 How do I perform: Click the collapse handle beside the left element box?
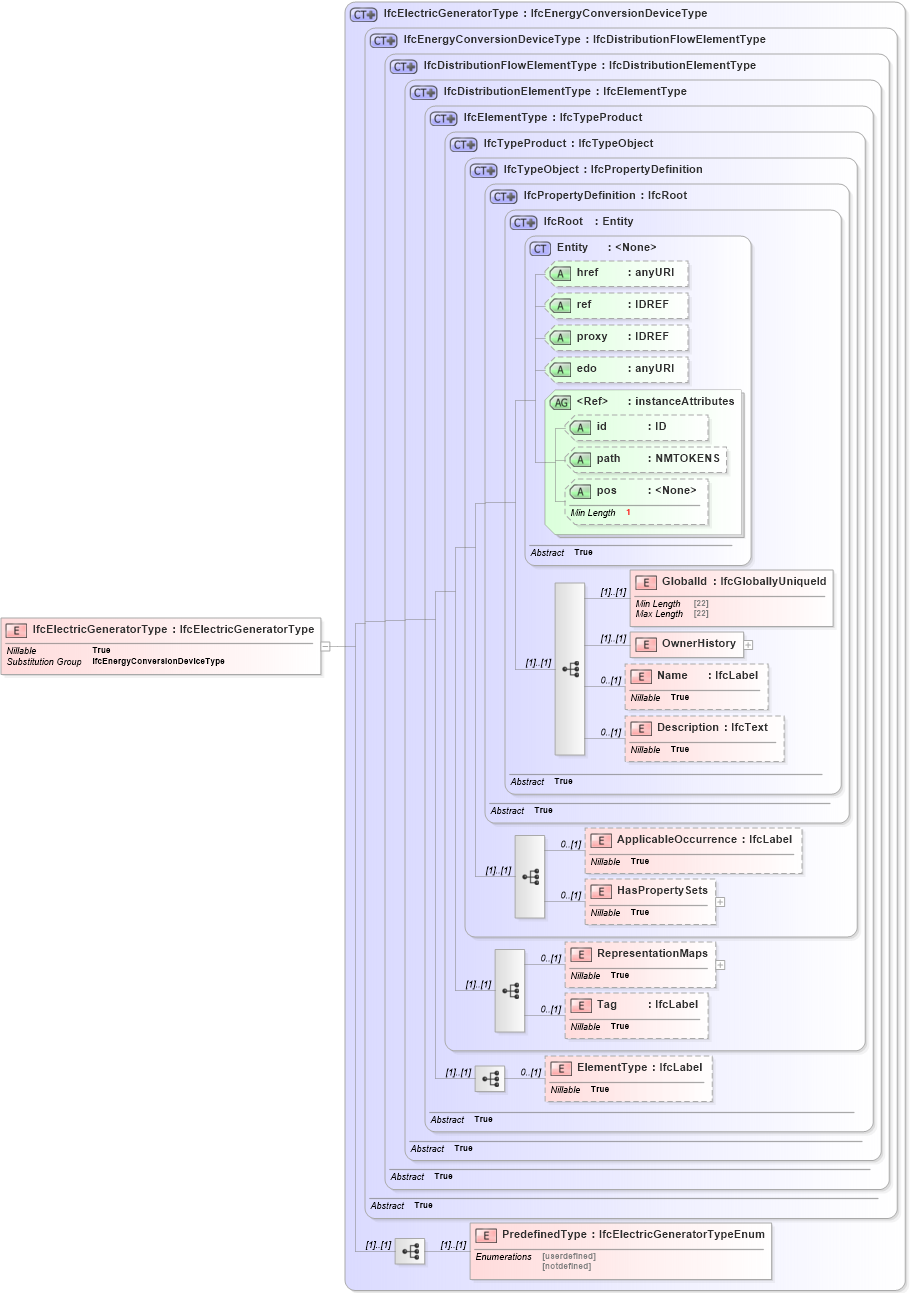click(327, 645)
